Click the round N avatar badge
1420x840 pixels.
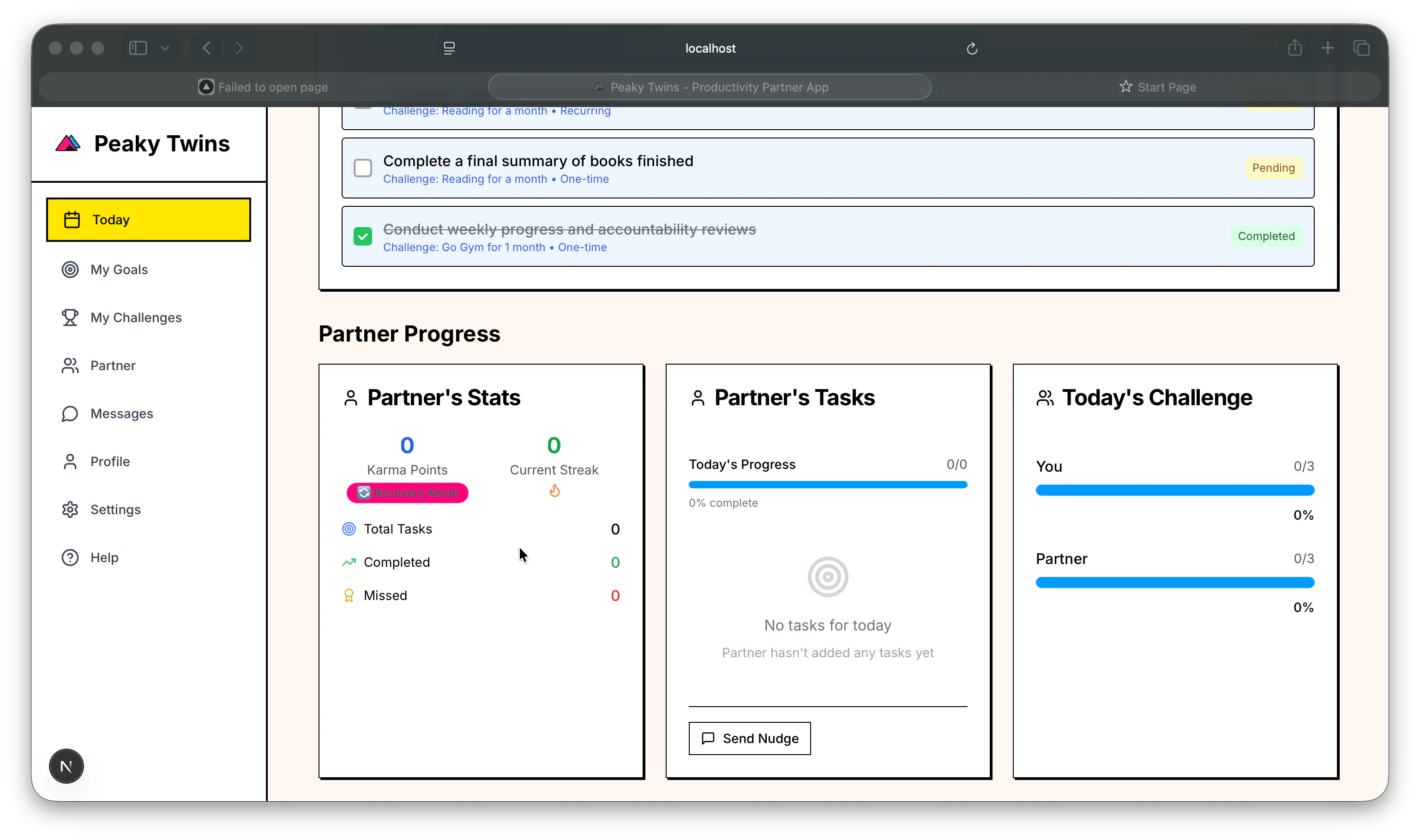pyautogui.click(x=66, y=767)
